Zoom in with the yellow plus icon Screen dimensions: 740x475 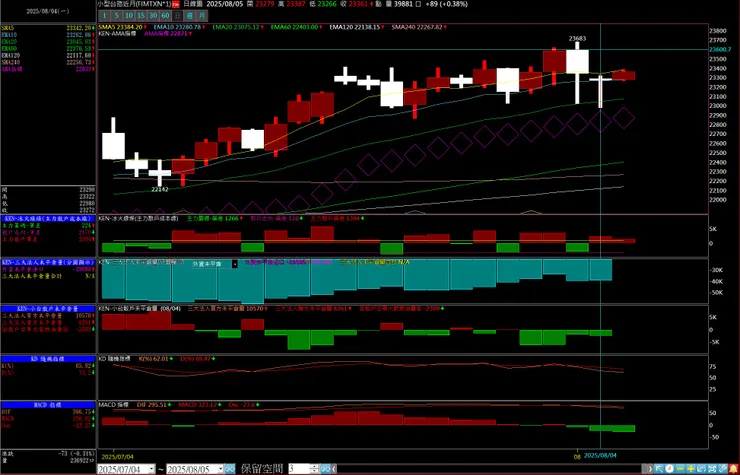690,469
